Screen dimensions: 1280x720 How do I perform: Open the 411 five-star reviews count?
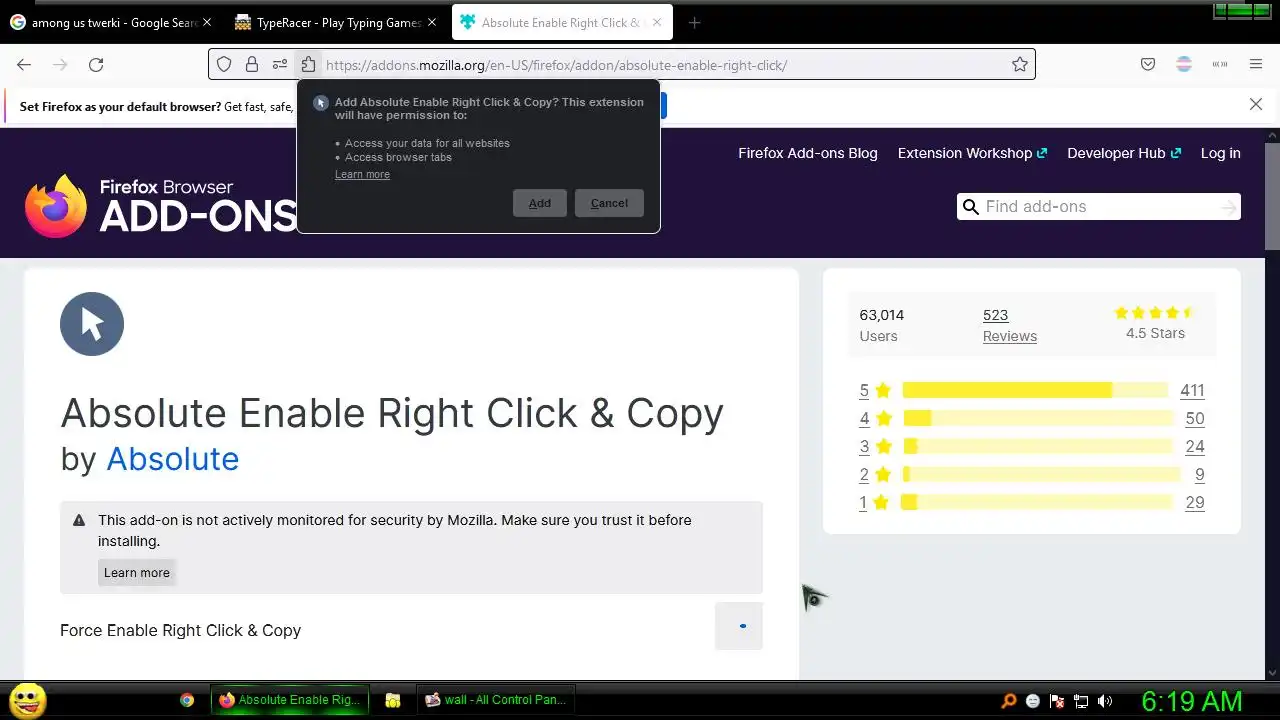click(1192, 390)
